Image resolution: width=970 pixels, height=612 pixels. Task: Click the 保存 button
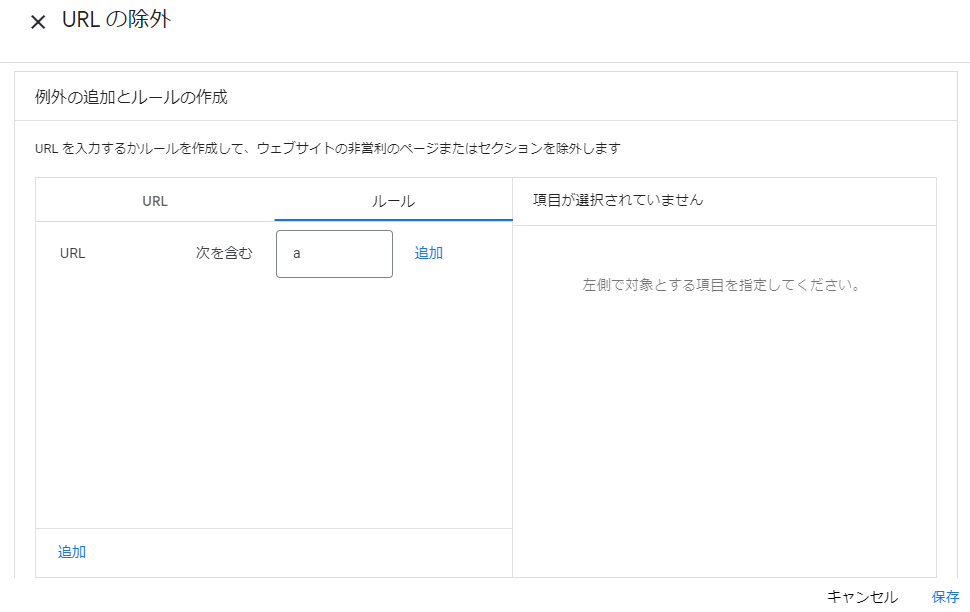[x=945, y=597]
